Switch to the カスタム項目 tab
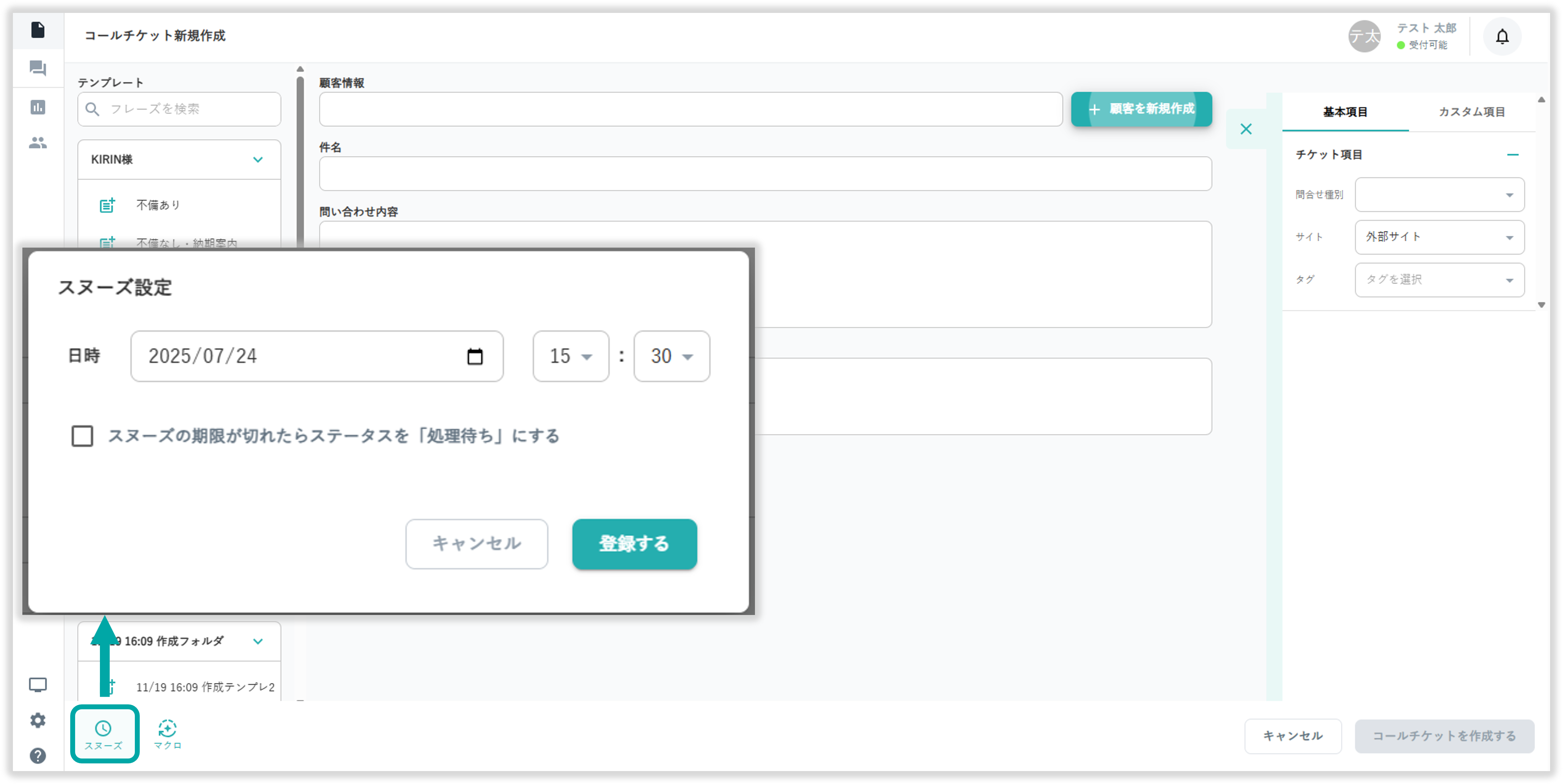Screen dimensions: 1563x784 pos(1471,112)
